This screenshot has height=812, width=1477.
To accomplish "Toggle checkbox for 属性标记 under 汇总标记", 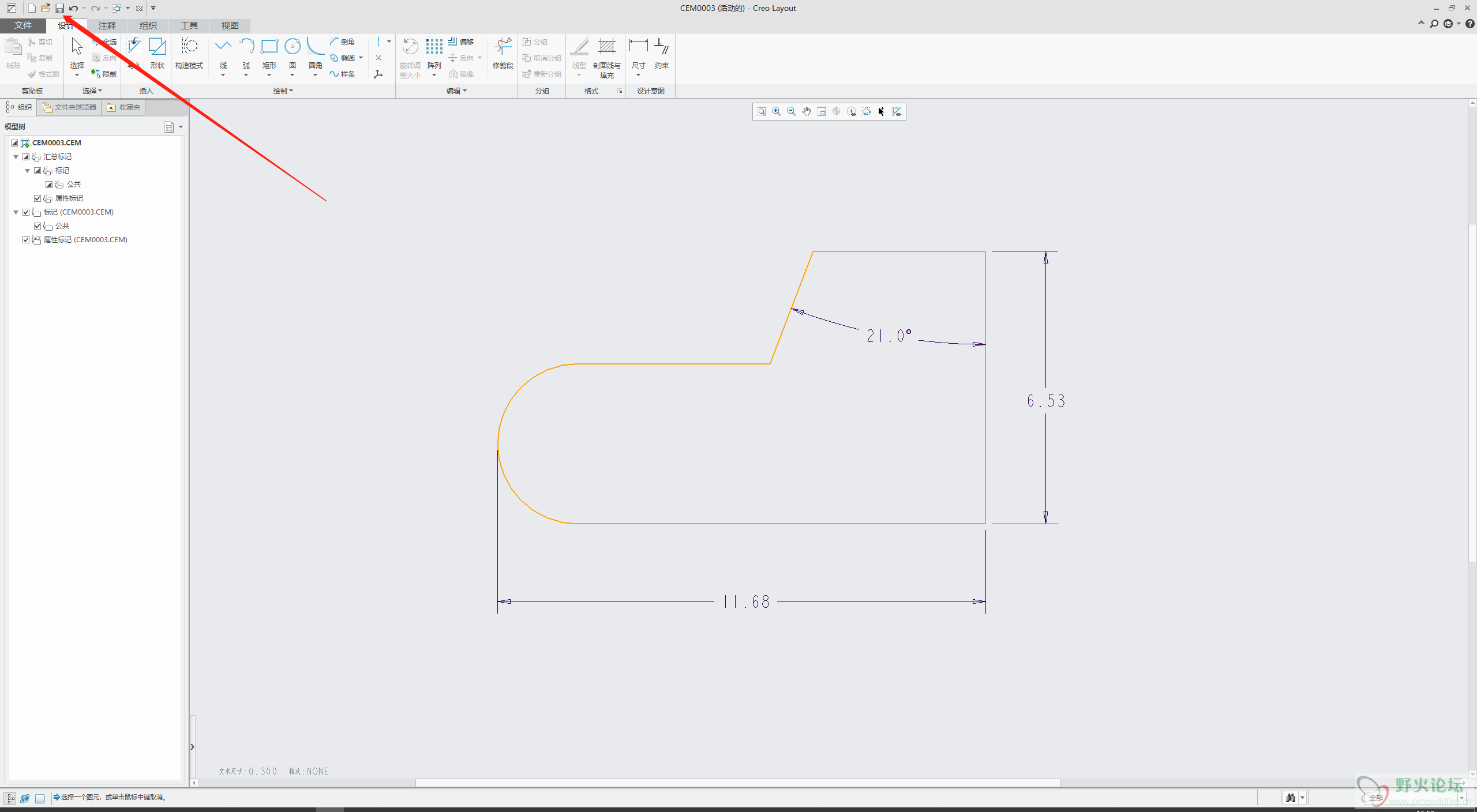I will click(38, 198).
